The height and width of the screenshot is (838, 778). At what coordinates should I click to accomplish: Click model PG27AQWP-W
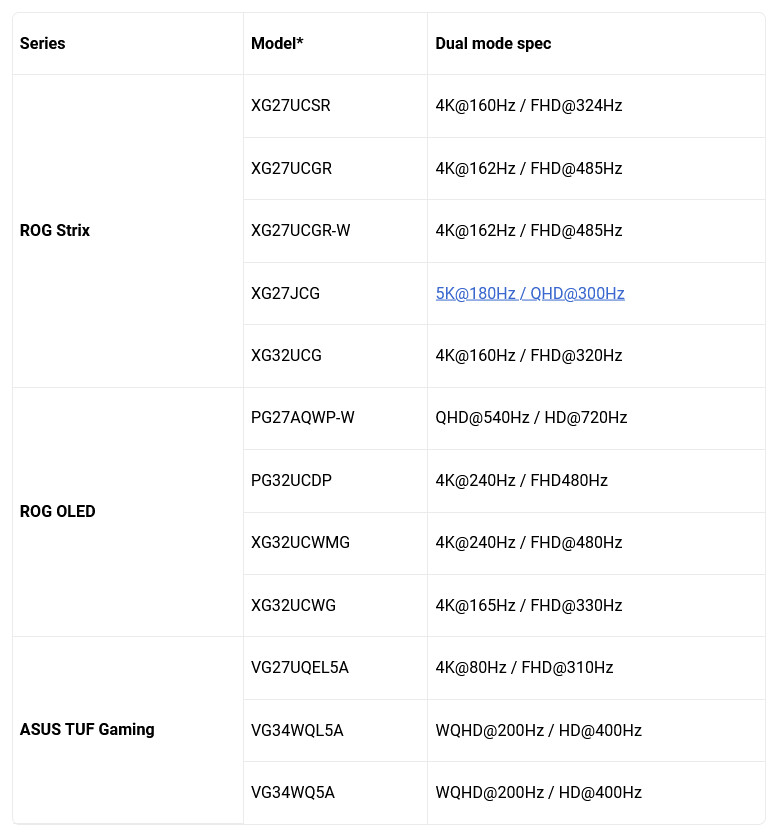[x=303, y=418]
